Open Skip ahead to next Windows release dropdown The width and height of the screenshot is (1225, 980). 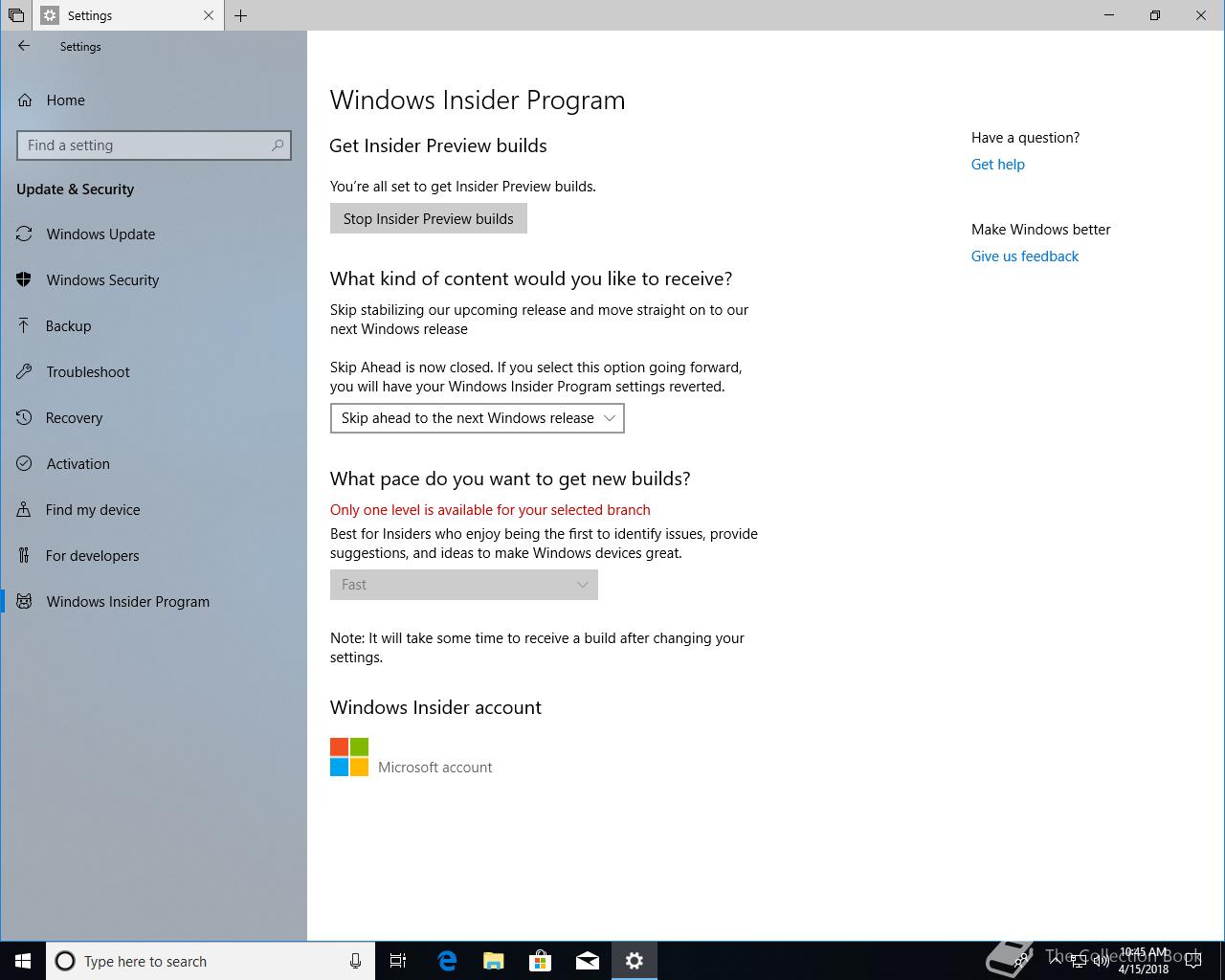(x=478, y=418)
